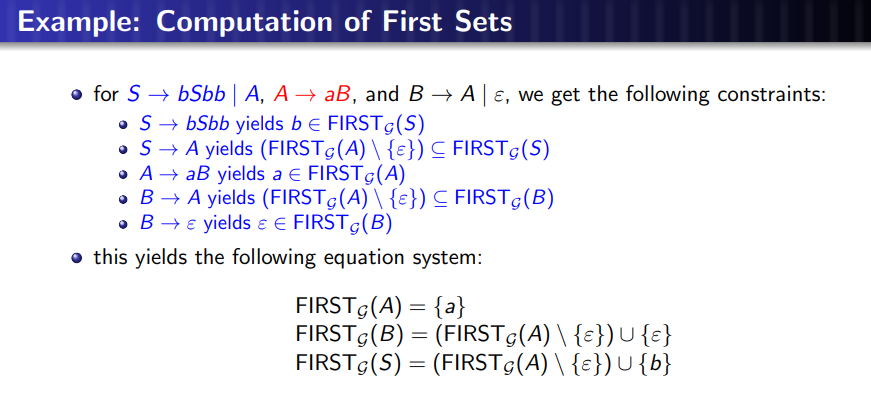
Task: Click the blue production 'S → bSbb | A'
Action: pos(194,94)
